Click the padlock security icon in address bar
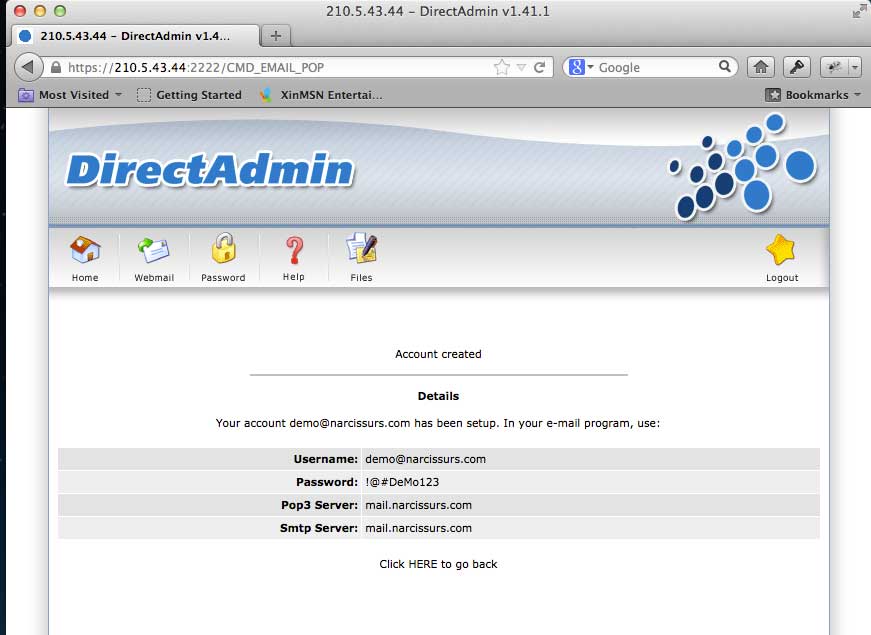Viewport: 871px width, 635px height. click(x=56, y=67)
